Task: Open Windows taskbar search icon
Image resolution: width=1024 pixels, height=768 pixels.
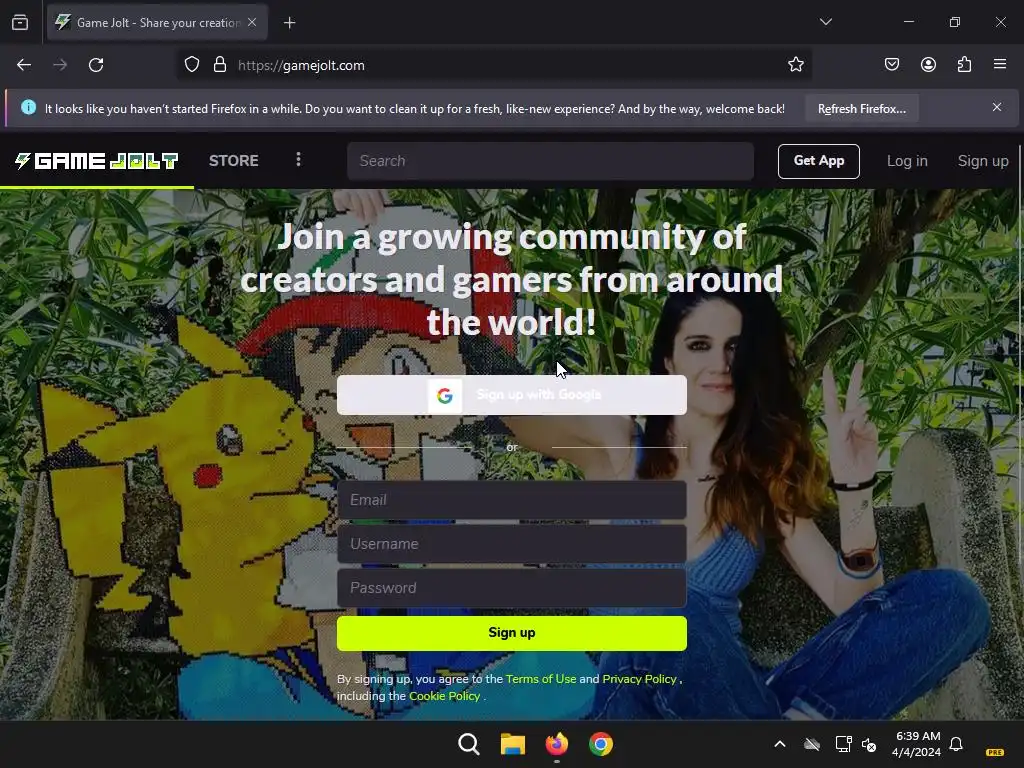Action: (468, 744)
